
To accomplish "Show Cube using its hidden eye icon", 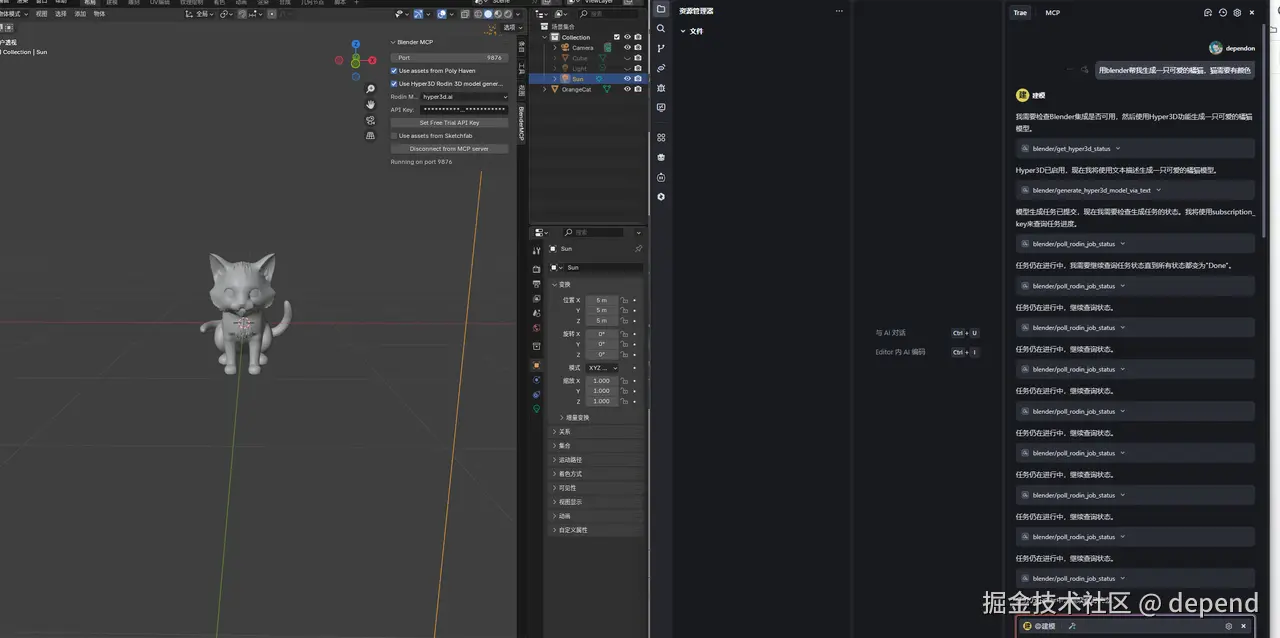I will point(627,58).
